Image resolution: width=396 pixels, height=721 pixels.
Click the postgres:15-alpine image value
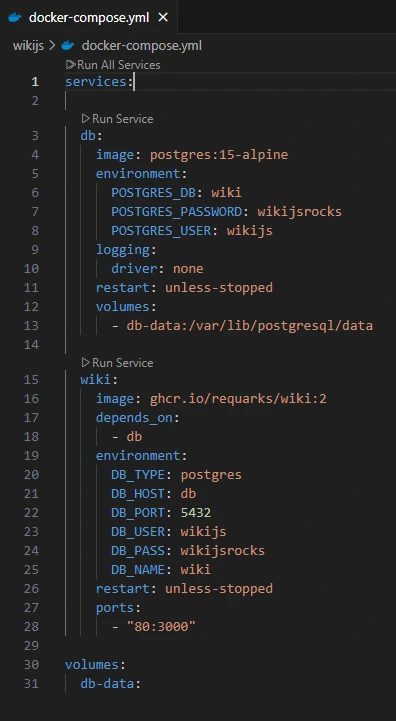219,154
